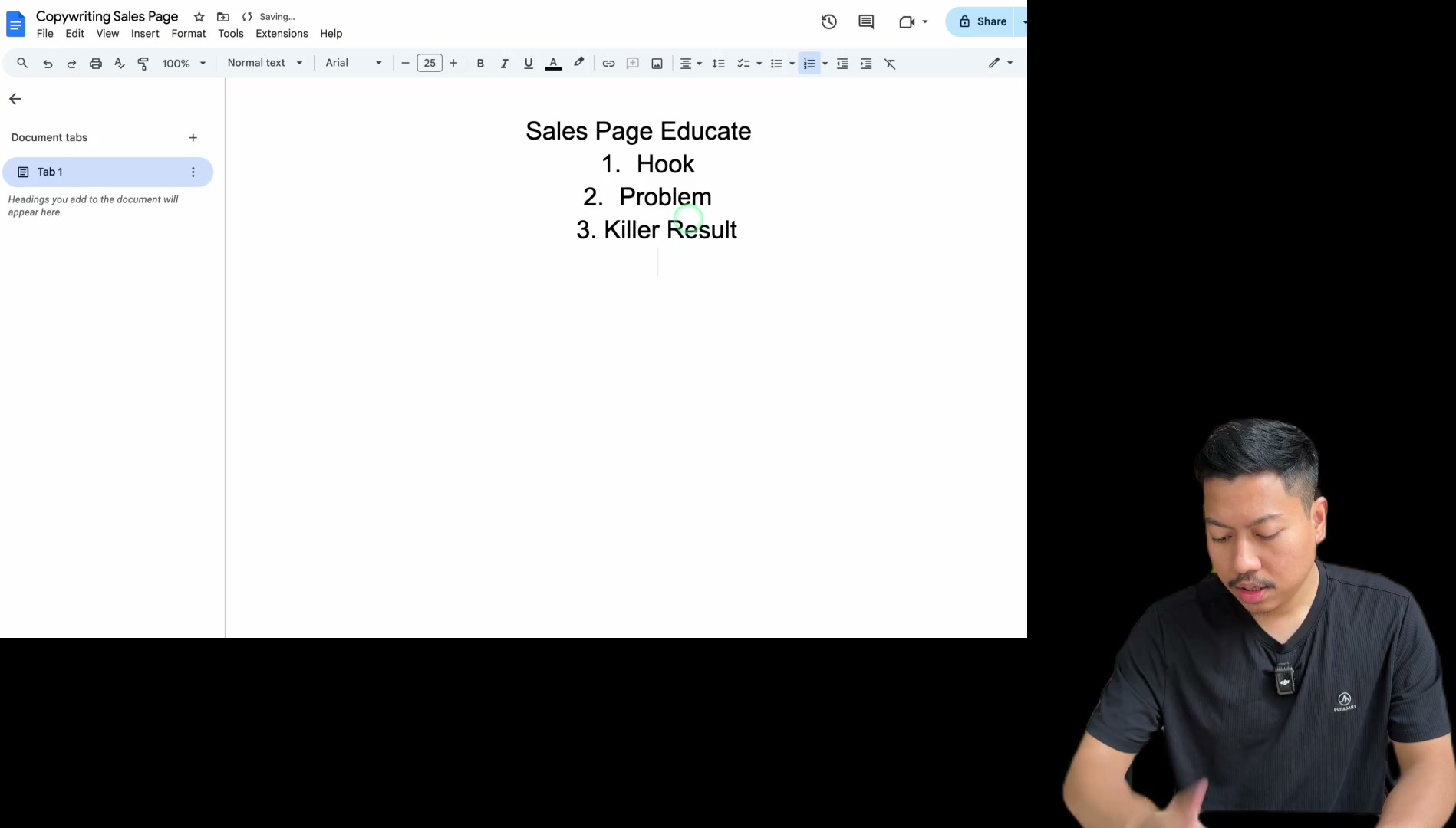Open the File menu
The height and width of the screenshot is (828, 1456).
point(45,34)
